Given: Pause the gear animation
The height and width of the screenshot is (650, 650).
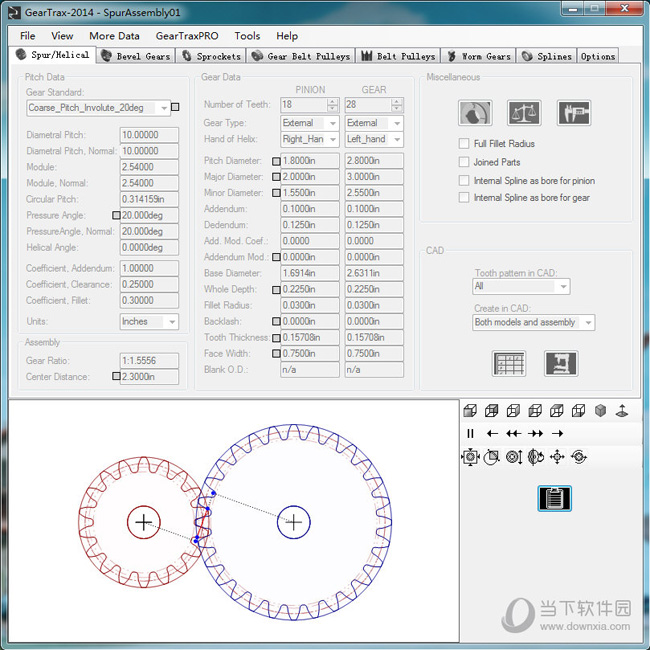Looking at the screenshot, I should [x=470, y=433].
